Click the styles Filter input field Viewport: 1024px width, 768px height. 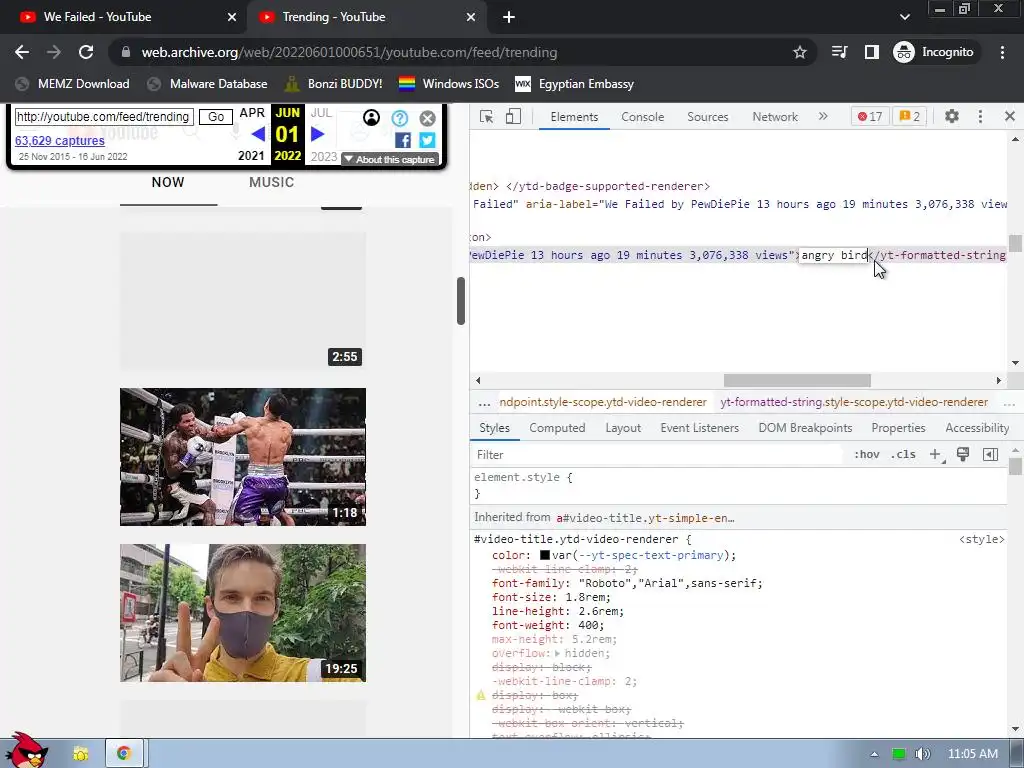[x=657, y=455]
